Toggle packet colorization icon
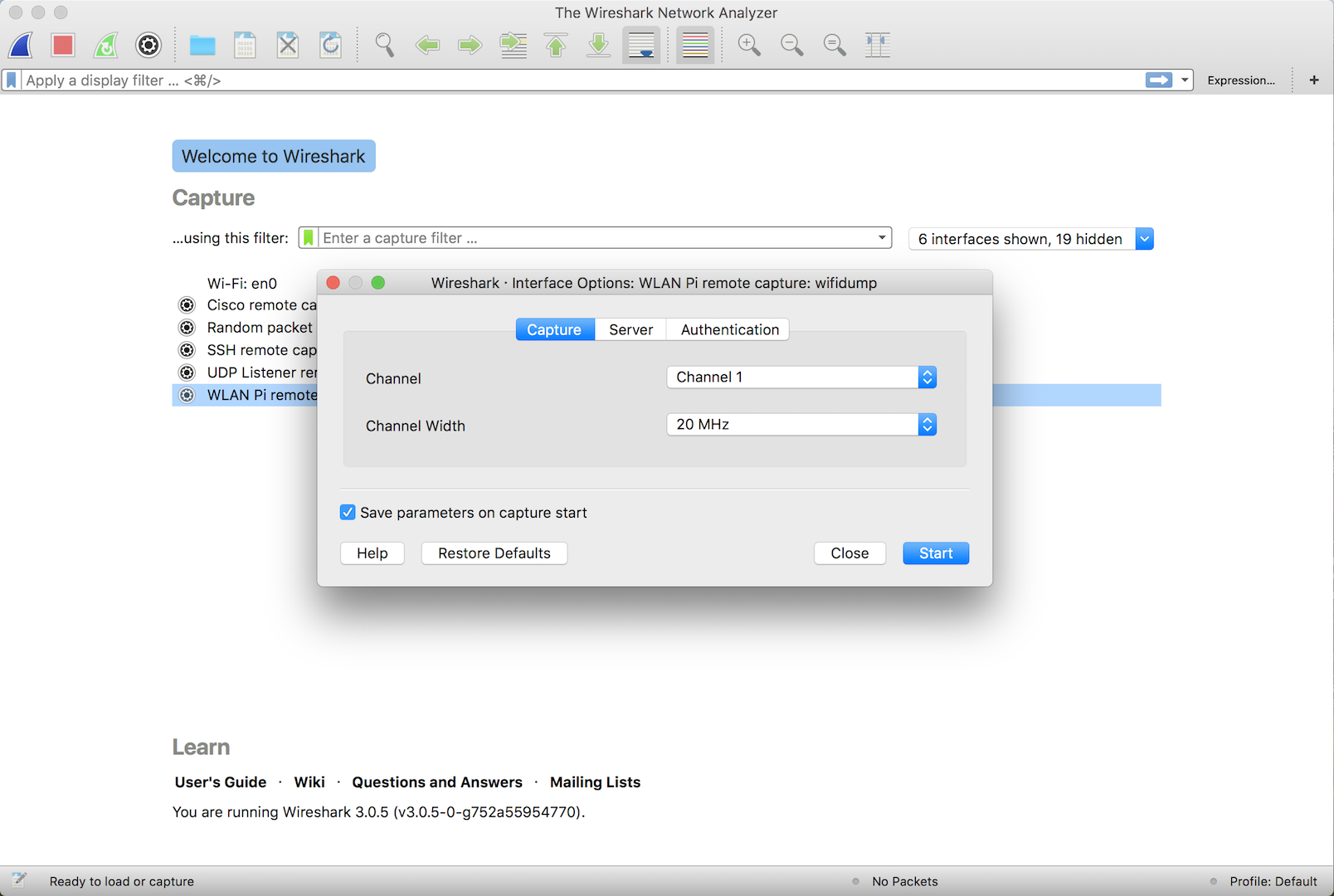The width and height of the screenshot is (1334, 896). (695, 45)
